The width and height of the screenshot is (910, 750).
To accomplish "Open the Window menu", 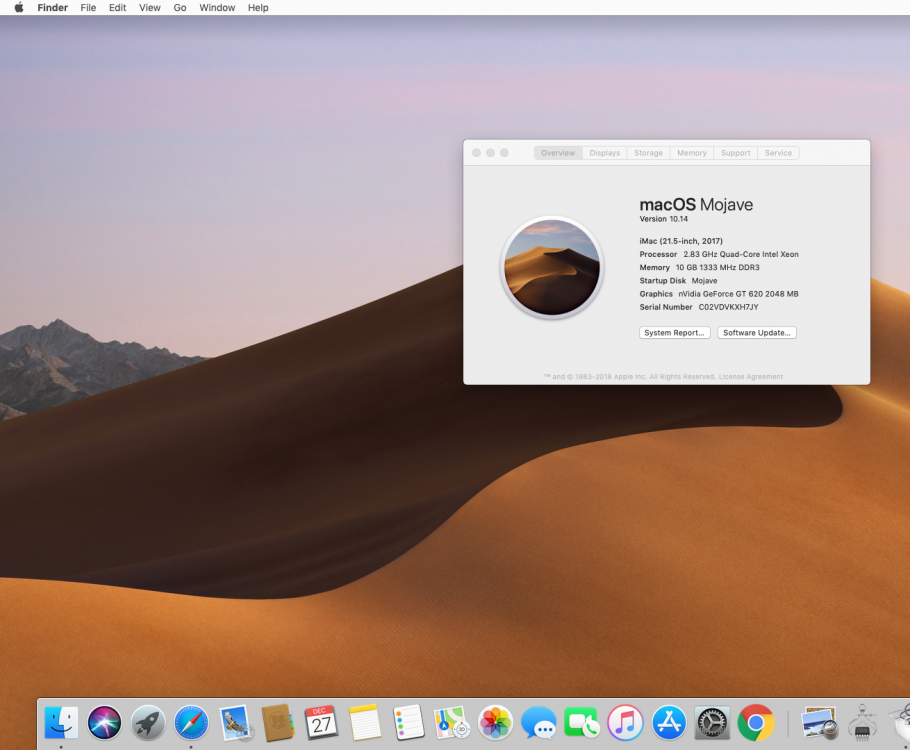I will point(217,8).
